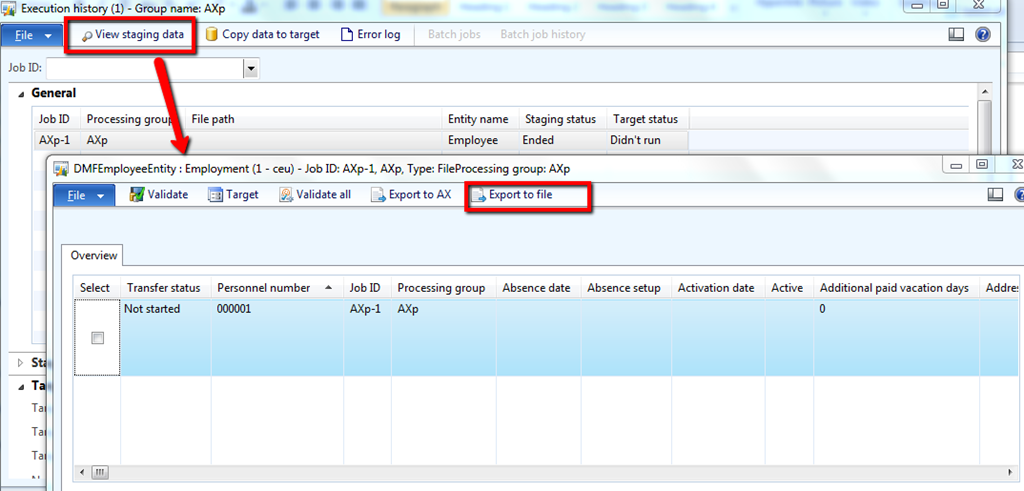Screen dimensions: 1024x491
Task: Click Activation date column header
Action: coord(718,288)
